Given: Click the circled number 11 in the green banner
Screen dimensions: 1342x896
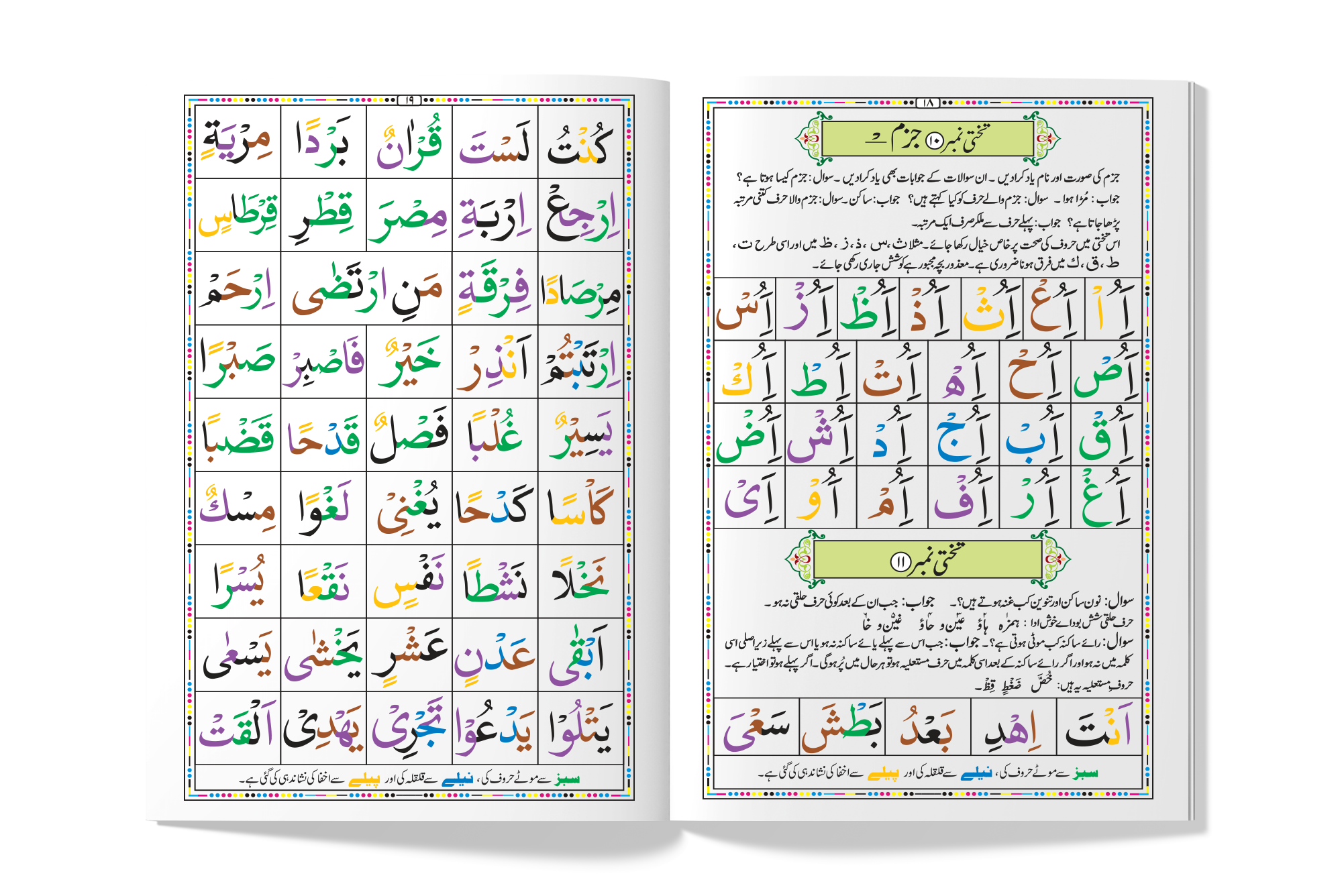Looking at the screenshot, I should click(899, 562).
